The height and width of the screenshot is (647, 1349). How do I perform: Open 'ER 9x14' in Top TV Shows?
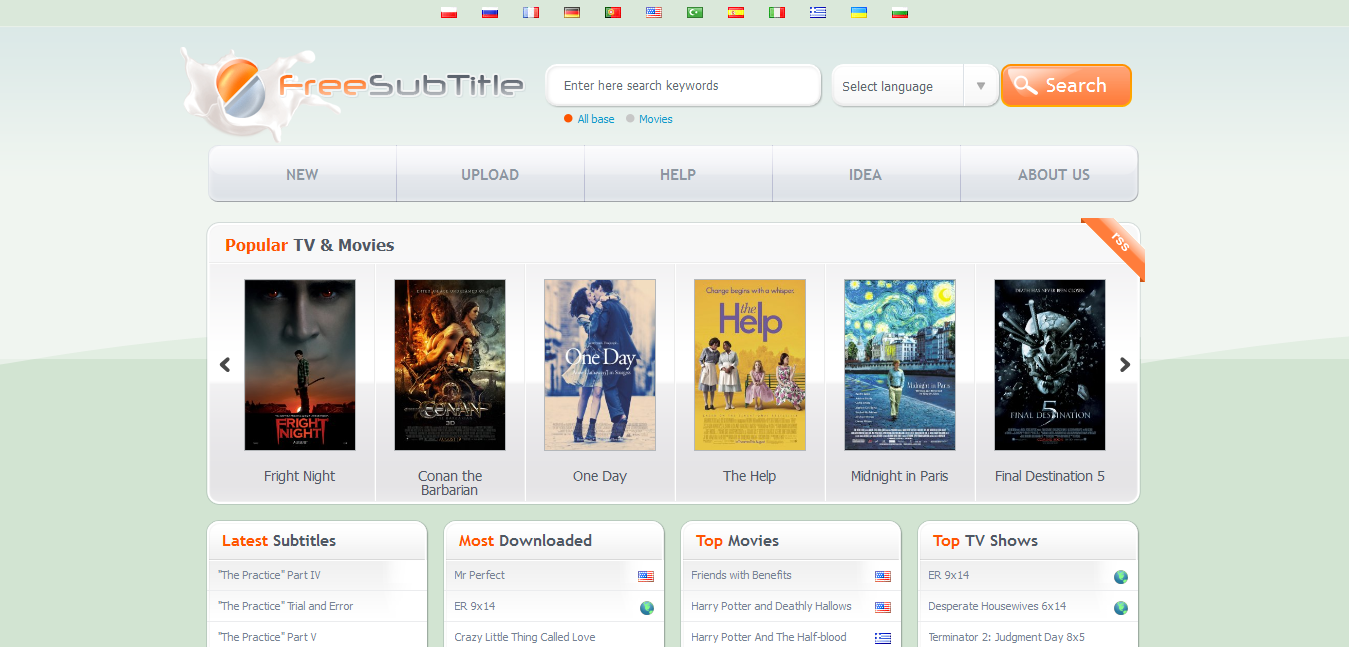click(949, 575)
